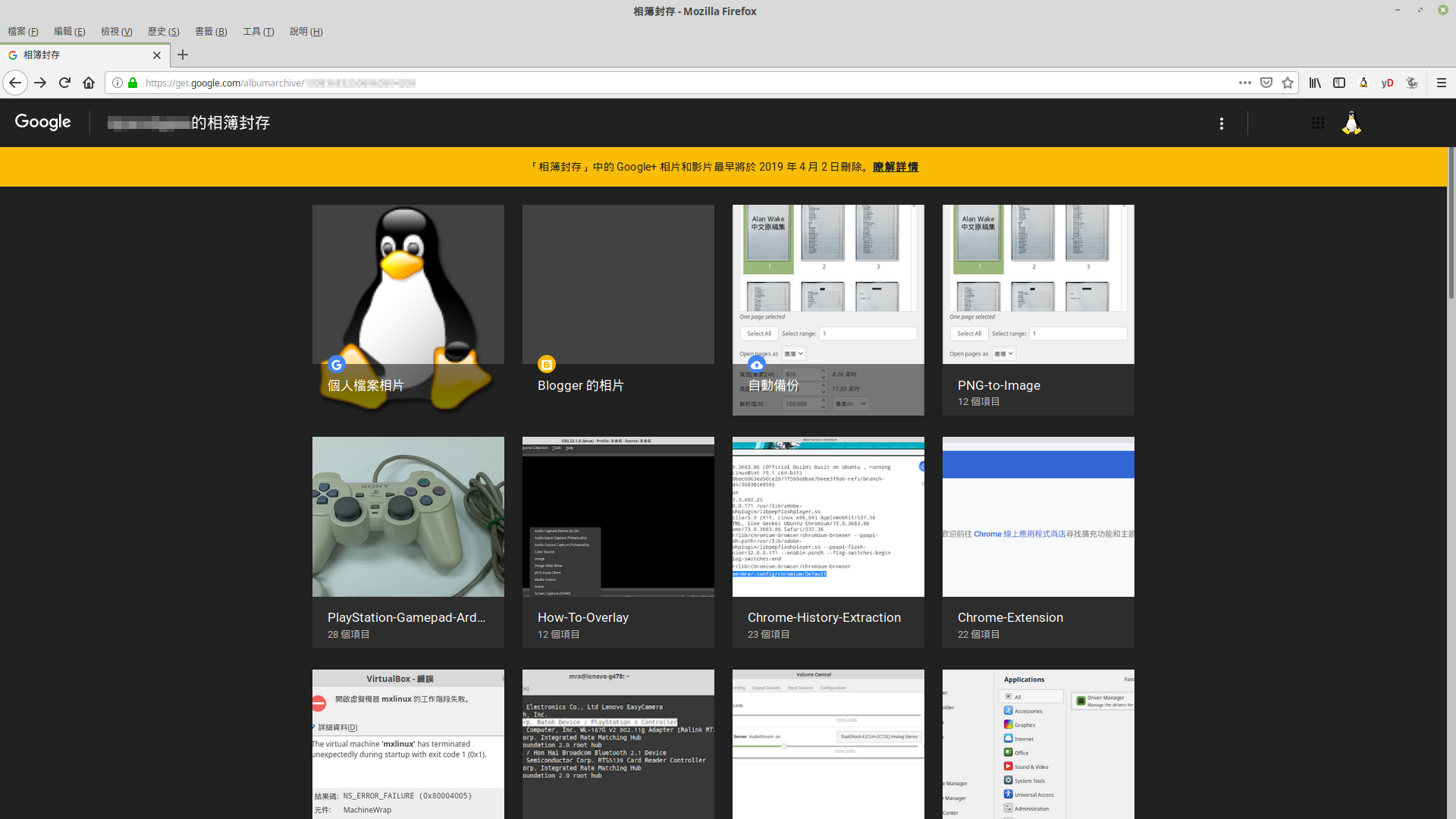Screen dimensions: 1456x819
Task: Toggle the Firefox sidebar view
Action: coord(1339,83)
